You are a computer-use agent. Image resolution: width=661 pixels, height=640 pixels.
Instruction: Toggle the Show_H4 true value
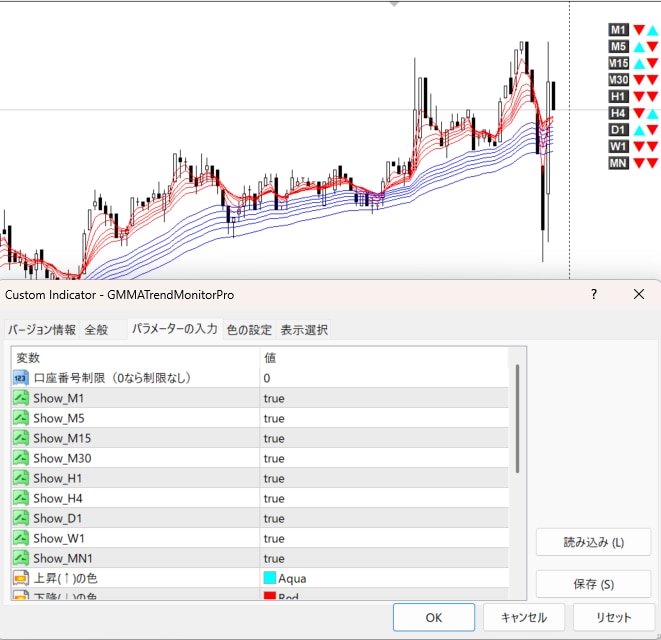point(384,498)
